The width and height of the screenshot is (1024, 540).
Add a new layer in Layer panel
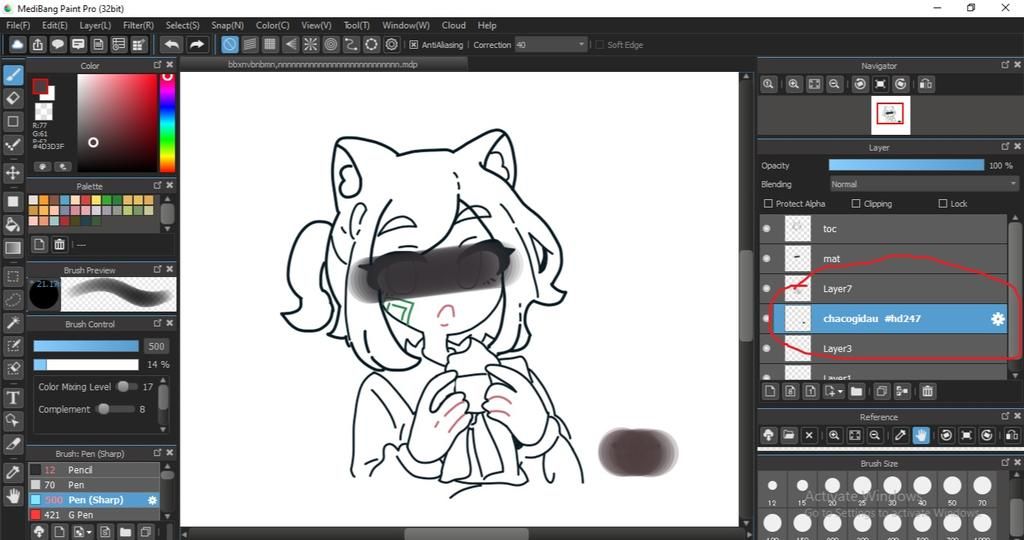coord(770,391)
